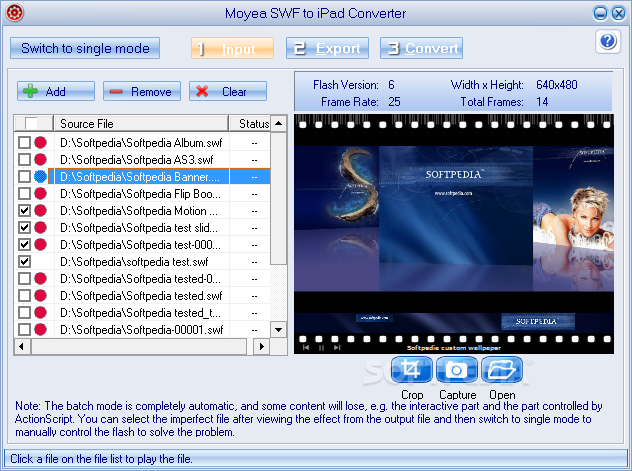This screenshot has height=471, width=632.
Task: Click red dot beside Softpedia AS3.swf
Action: click(40, 159)
